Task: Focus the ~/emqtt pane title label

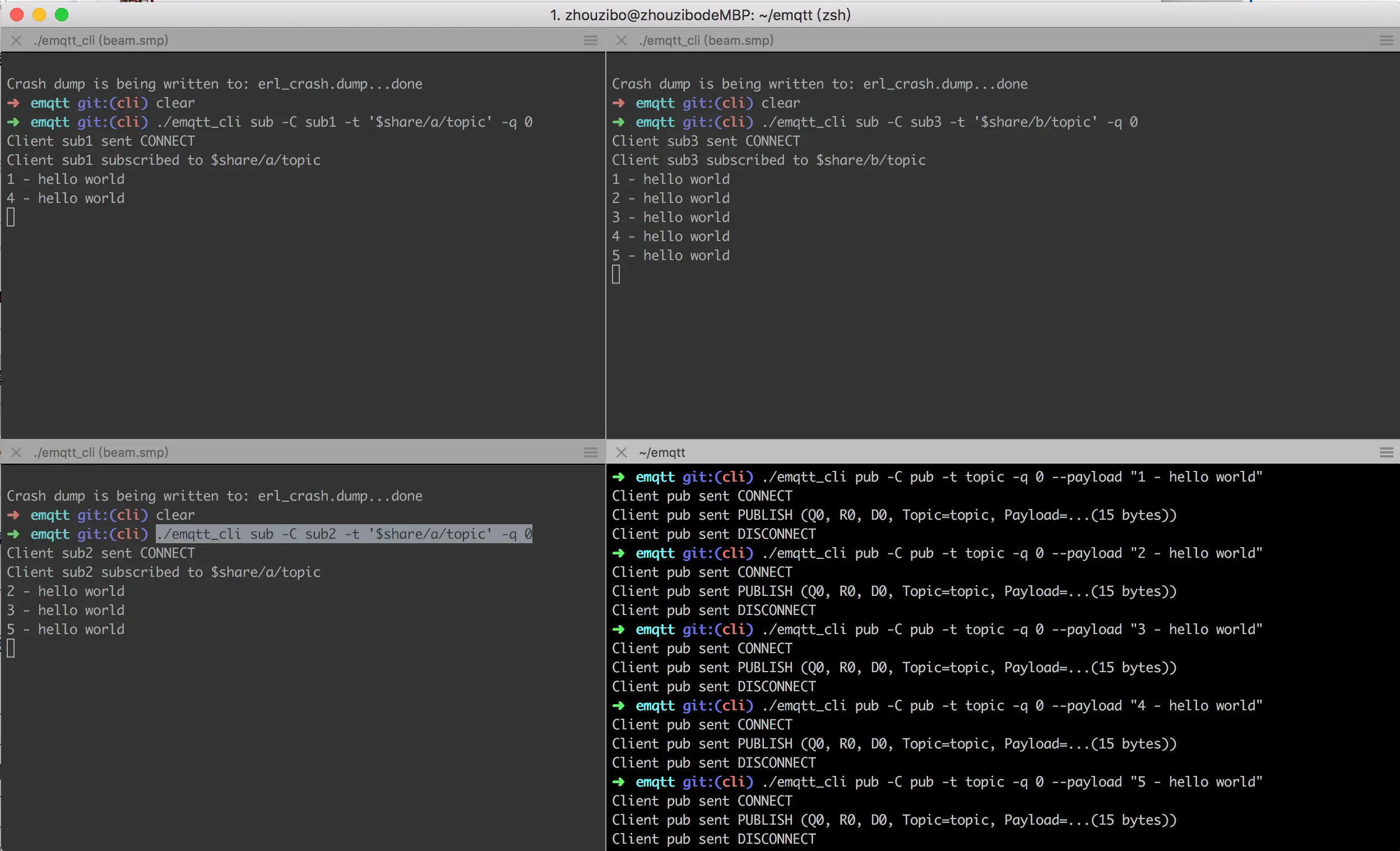Action: [x=662, y=452]
